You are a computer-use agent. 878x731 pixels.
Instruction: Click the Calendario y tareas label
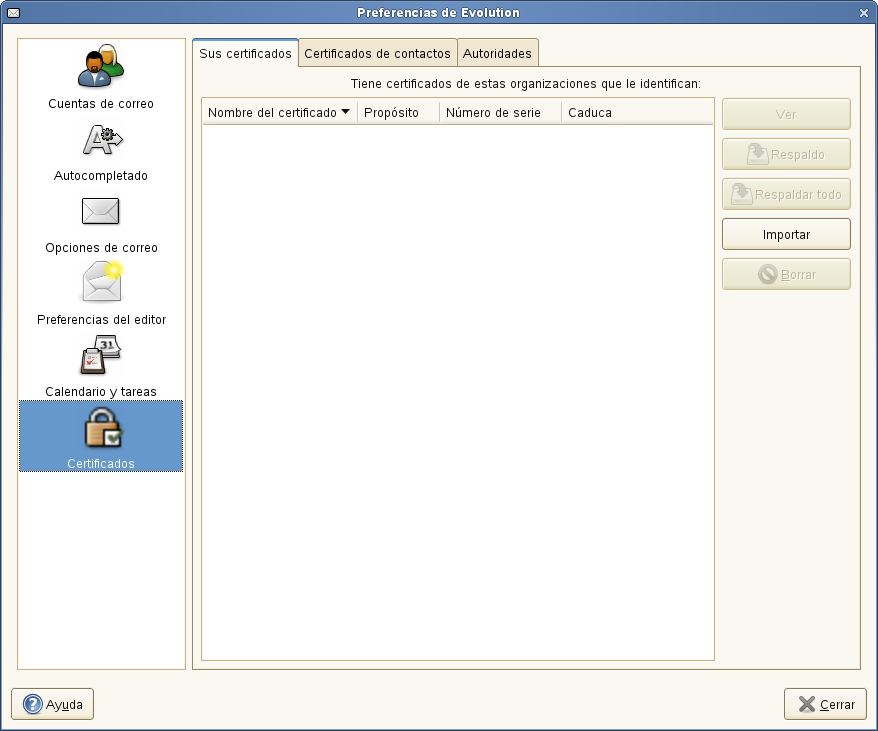(x=101, y=392)
